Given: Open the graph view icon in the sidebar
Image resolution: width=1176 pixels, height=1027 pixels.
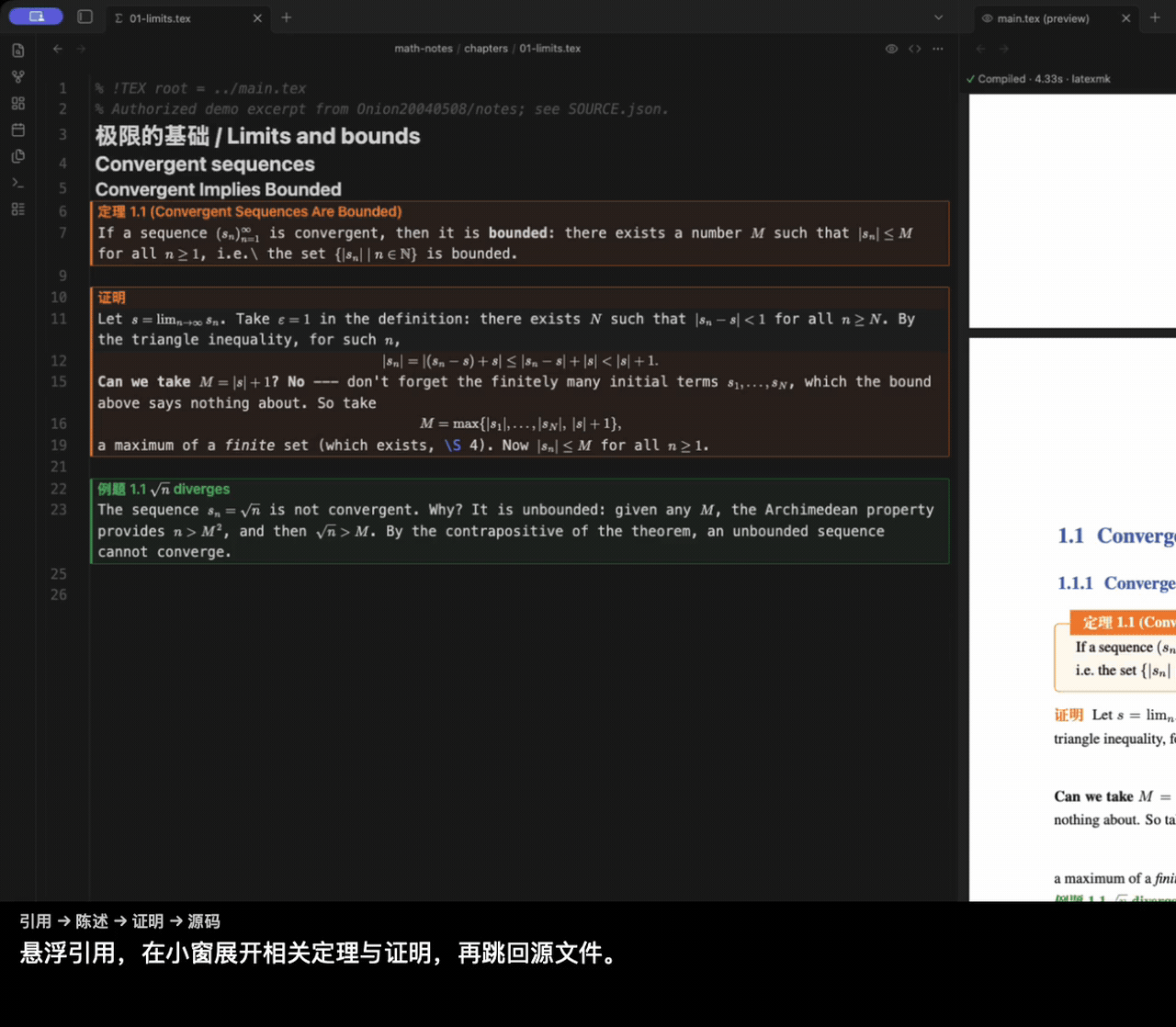Looking at the screenshot, I should click(x=17, y=77).
